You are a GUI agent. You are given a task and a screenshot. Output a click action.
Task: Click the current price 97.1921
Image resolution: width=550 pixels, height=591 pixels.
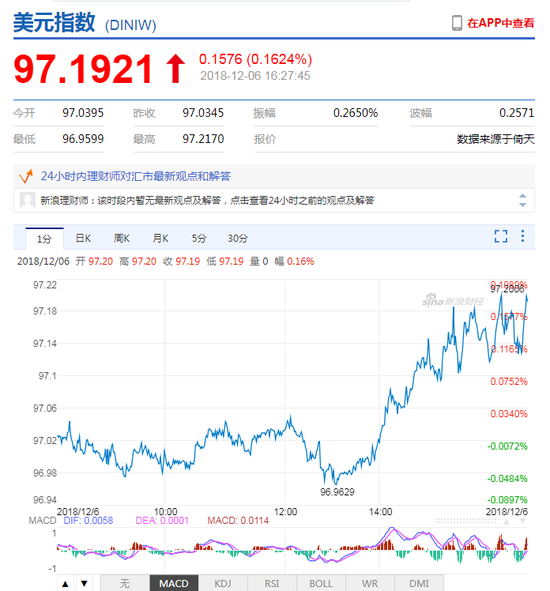[x=83, y=69]
